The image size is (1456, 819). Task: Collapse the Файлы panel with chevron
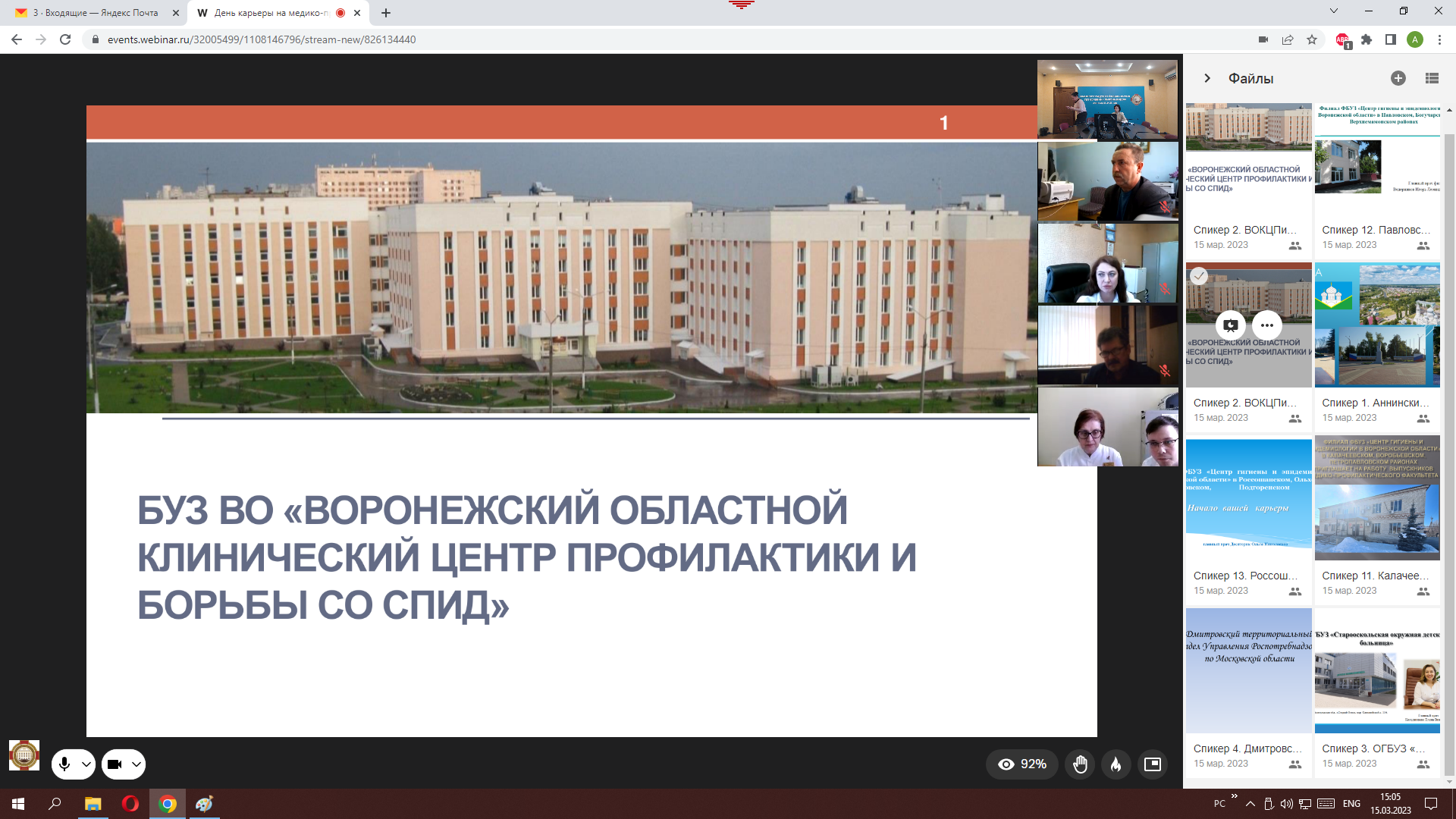point(1207,78)
